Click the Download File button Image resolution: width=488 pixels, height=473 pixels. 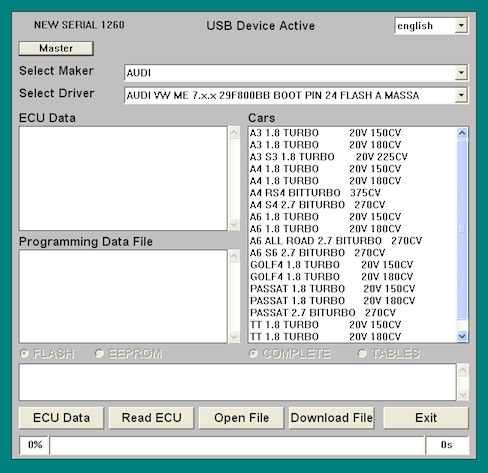(x=332, y=418)
